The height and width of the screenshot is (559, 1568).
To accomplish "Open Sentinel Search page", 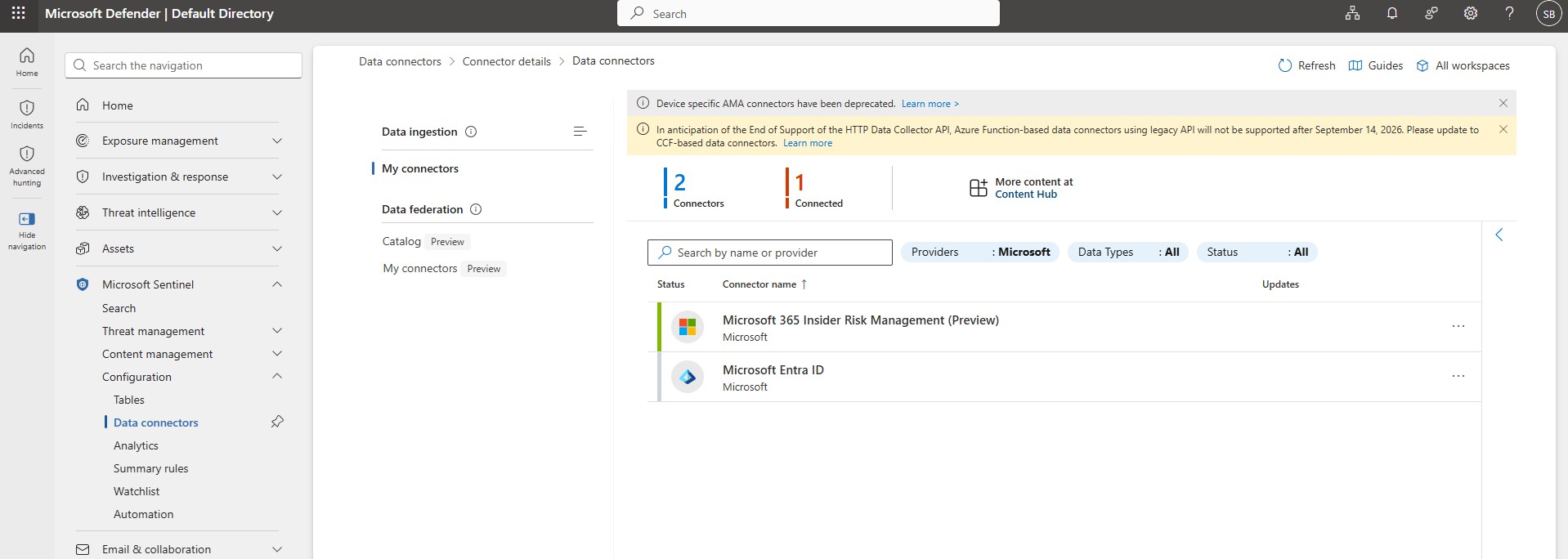I will tap(119, 308).
